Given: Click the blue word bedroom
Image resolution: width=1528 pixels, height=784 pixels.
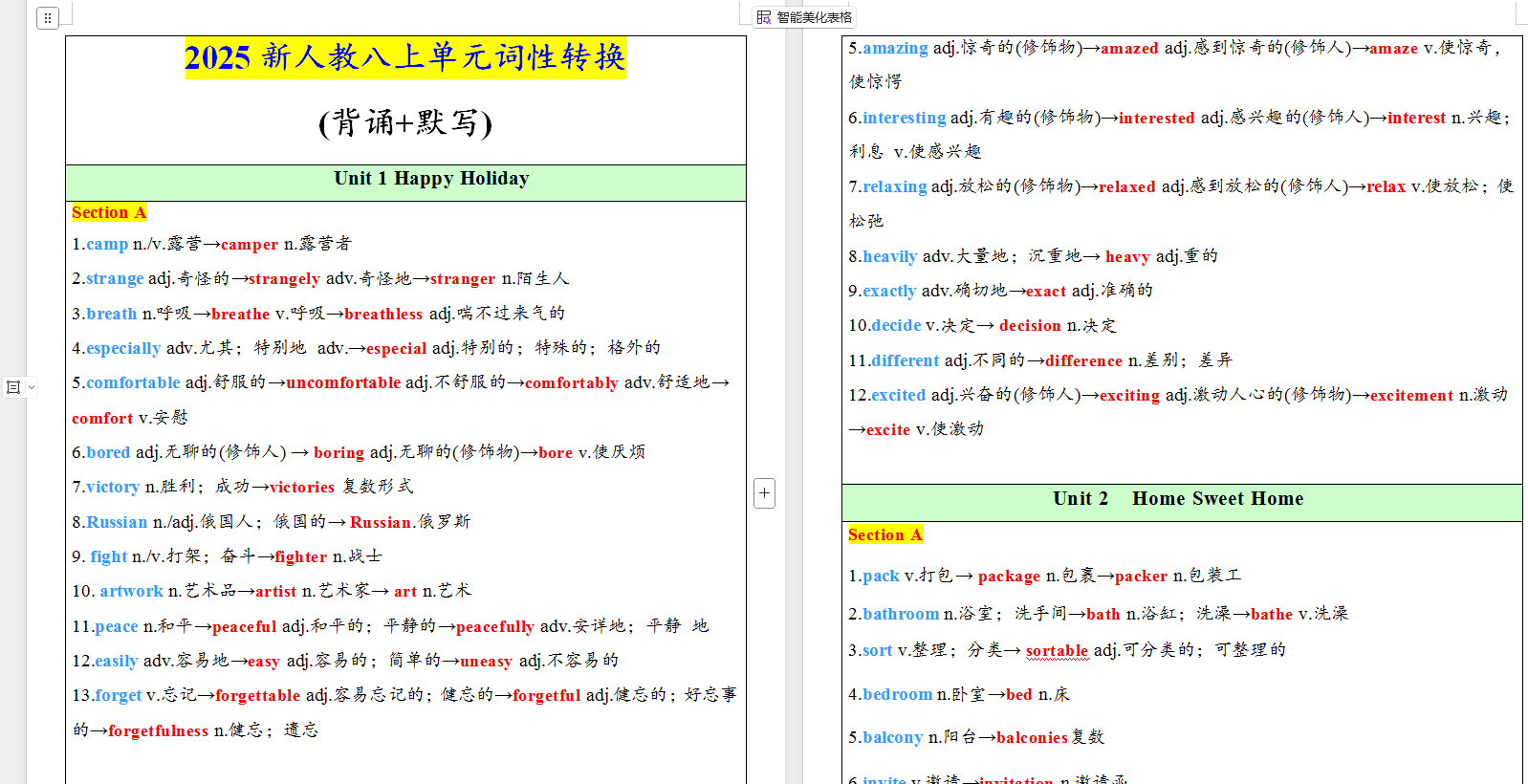Looking at the screenshot, I should [x=897, y=695].
